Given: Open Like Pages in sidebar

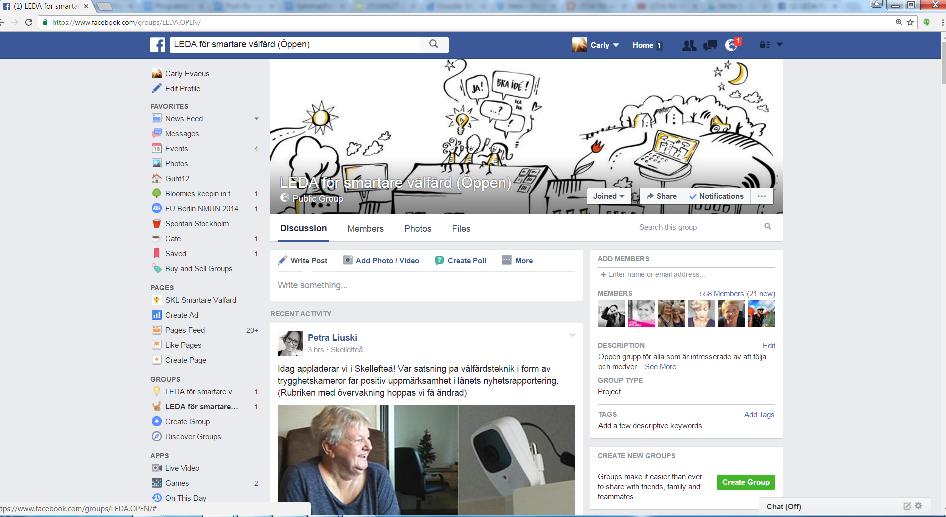Looking at the screenshot, I should [183, 345].
